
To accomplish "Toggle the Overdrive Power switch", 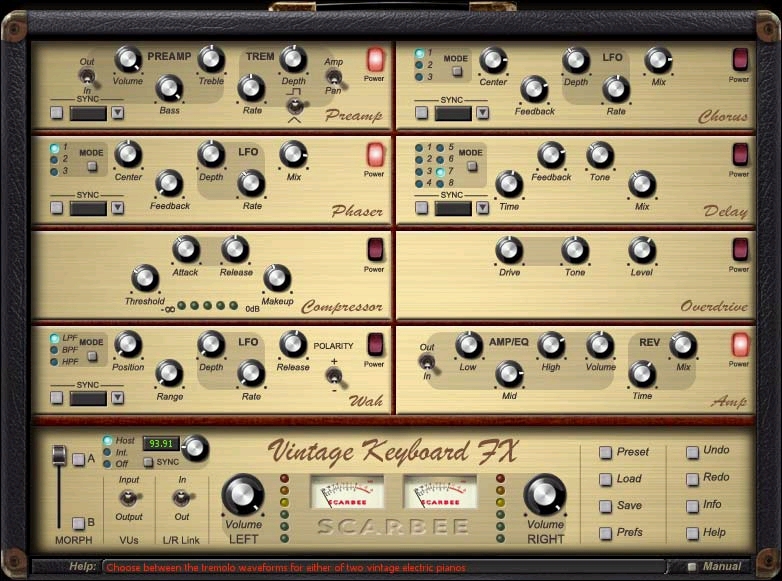I will [740, 249].
